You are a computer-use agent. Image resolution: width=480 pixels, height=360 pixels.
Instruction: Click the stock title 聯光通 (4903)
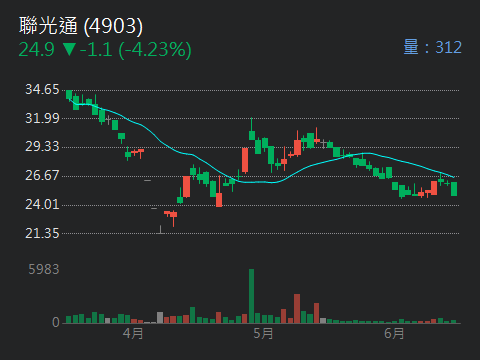[x=81, y=26]
